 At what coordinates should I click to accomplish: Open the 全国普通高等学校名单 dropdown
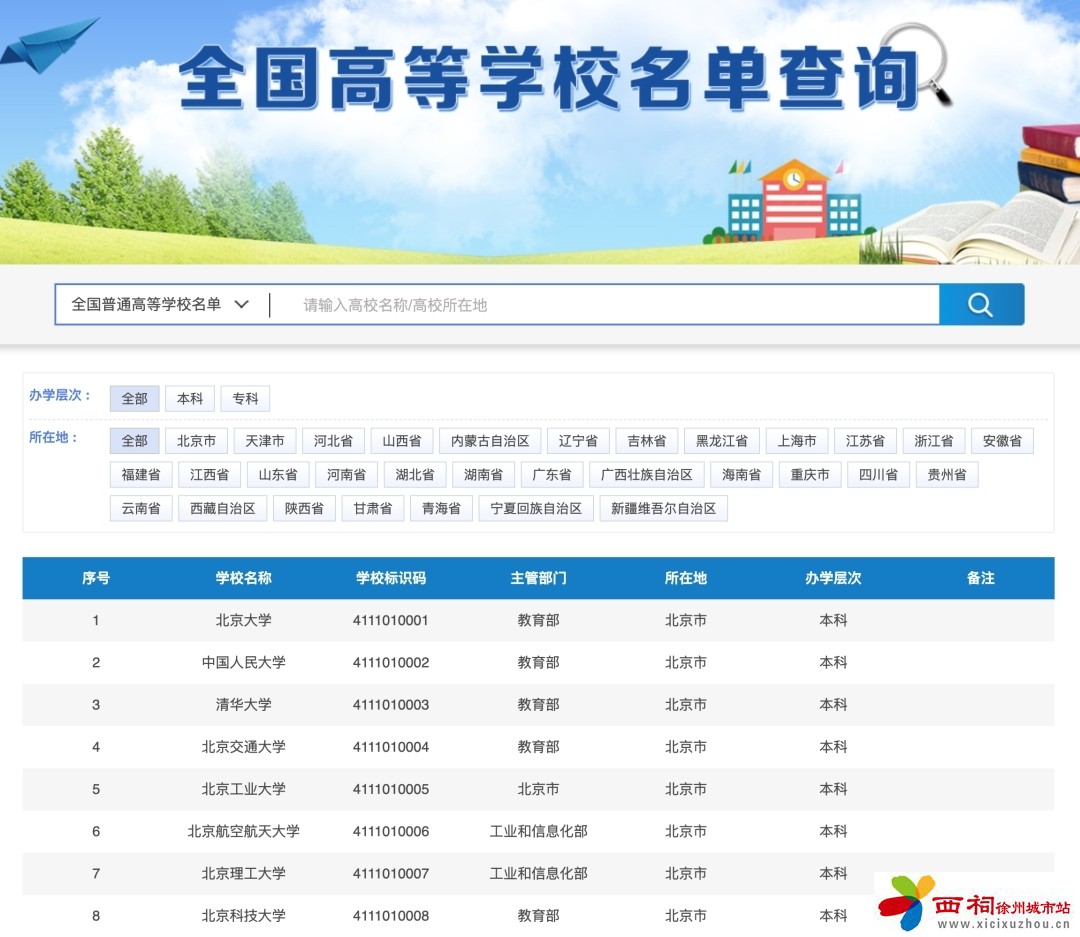coord(160,304)
